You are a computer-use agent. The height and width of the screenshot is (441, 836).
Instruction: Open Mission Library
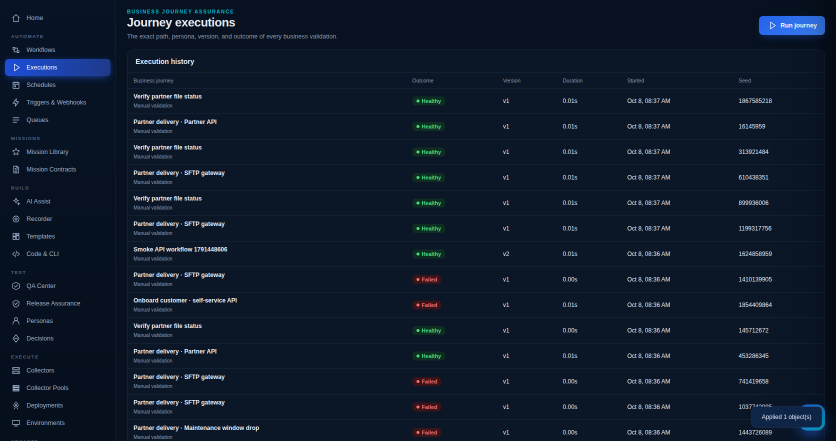(x=58, y=152)
